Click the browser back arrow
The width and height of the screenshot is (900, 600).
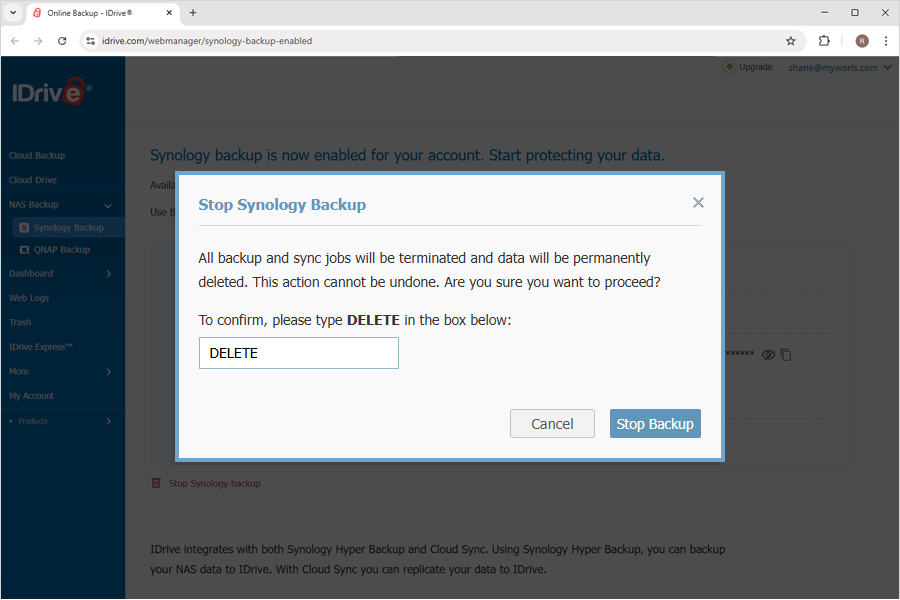pyautogui.click(x=15, y=41)
